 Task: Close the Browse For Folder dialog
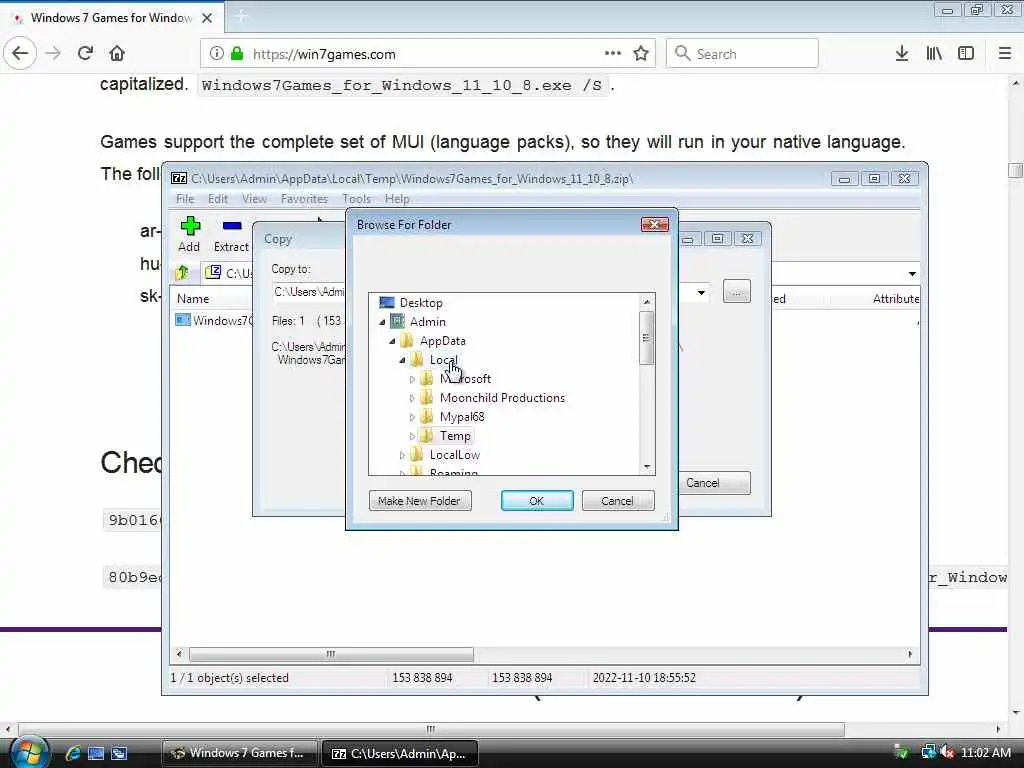coord(654,225)
